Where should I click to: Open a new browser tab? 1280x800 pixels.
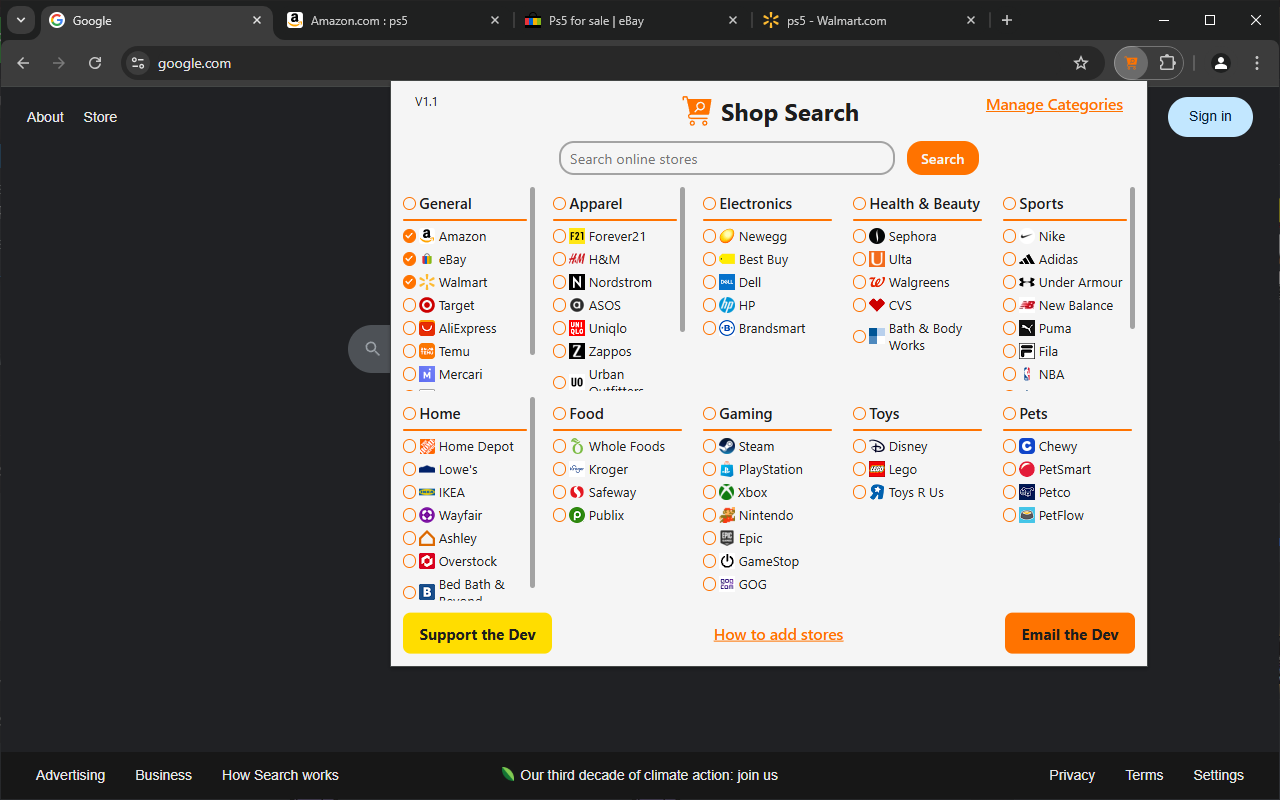click(1007, 20)
